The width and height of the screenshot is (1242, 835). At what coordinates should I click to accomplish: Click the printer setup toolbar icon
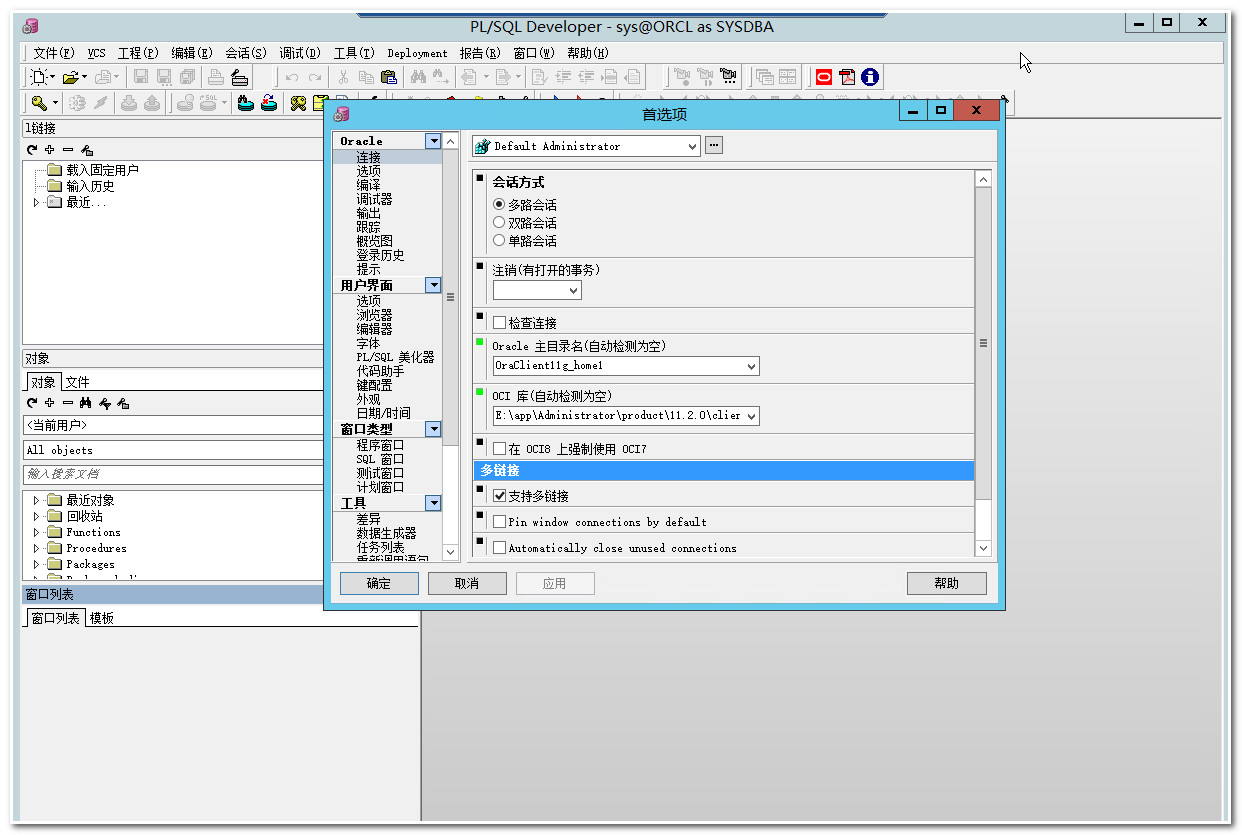tap(240, 77)
